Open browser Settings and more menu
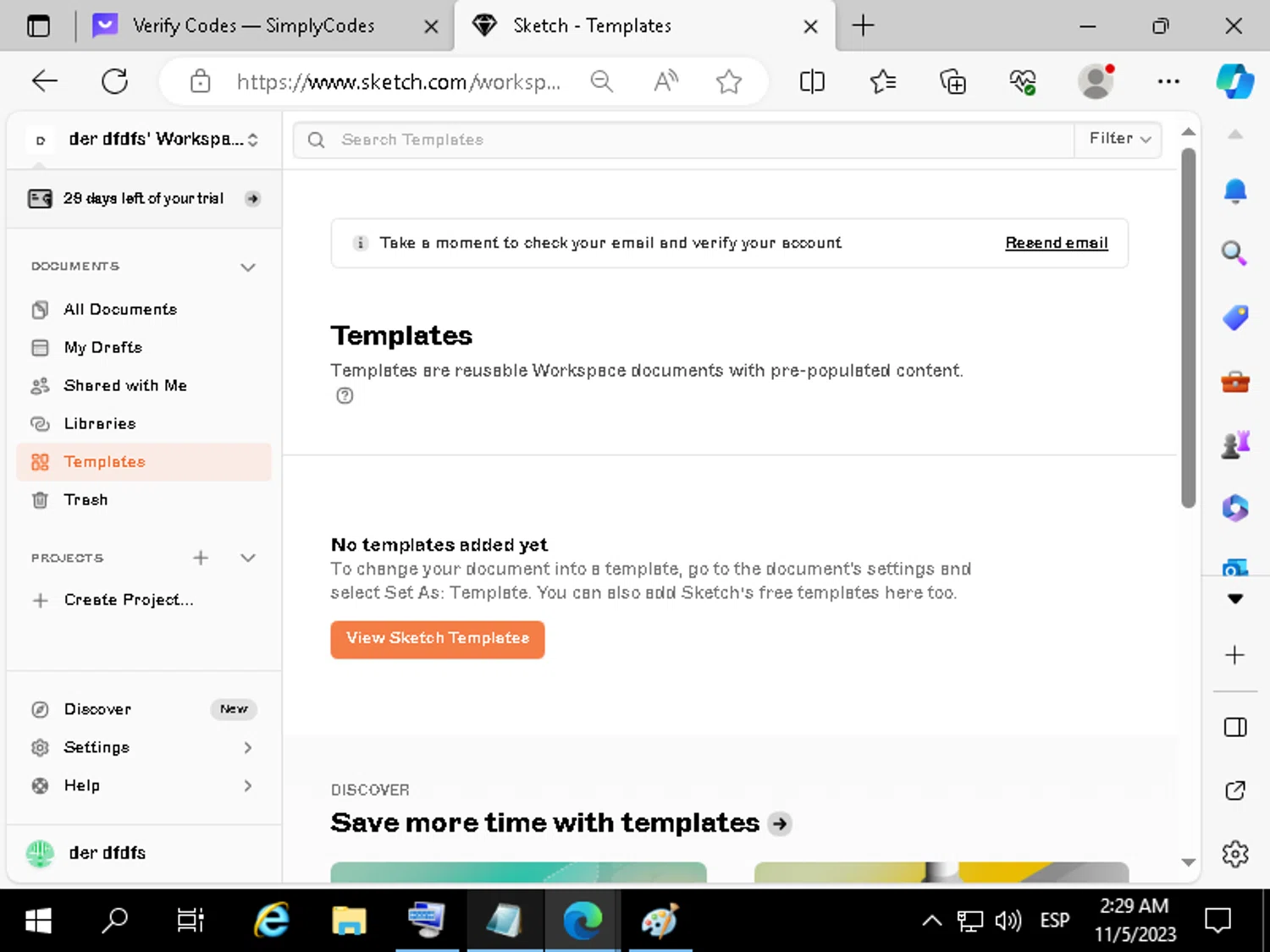Viewport: 1270px width, 952px height. 1168,81
